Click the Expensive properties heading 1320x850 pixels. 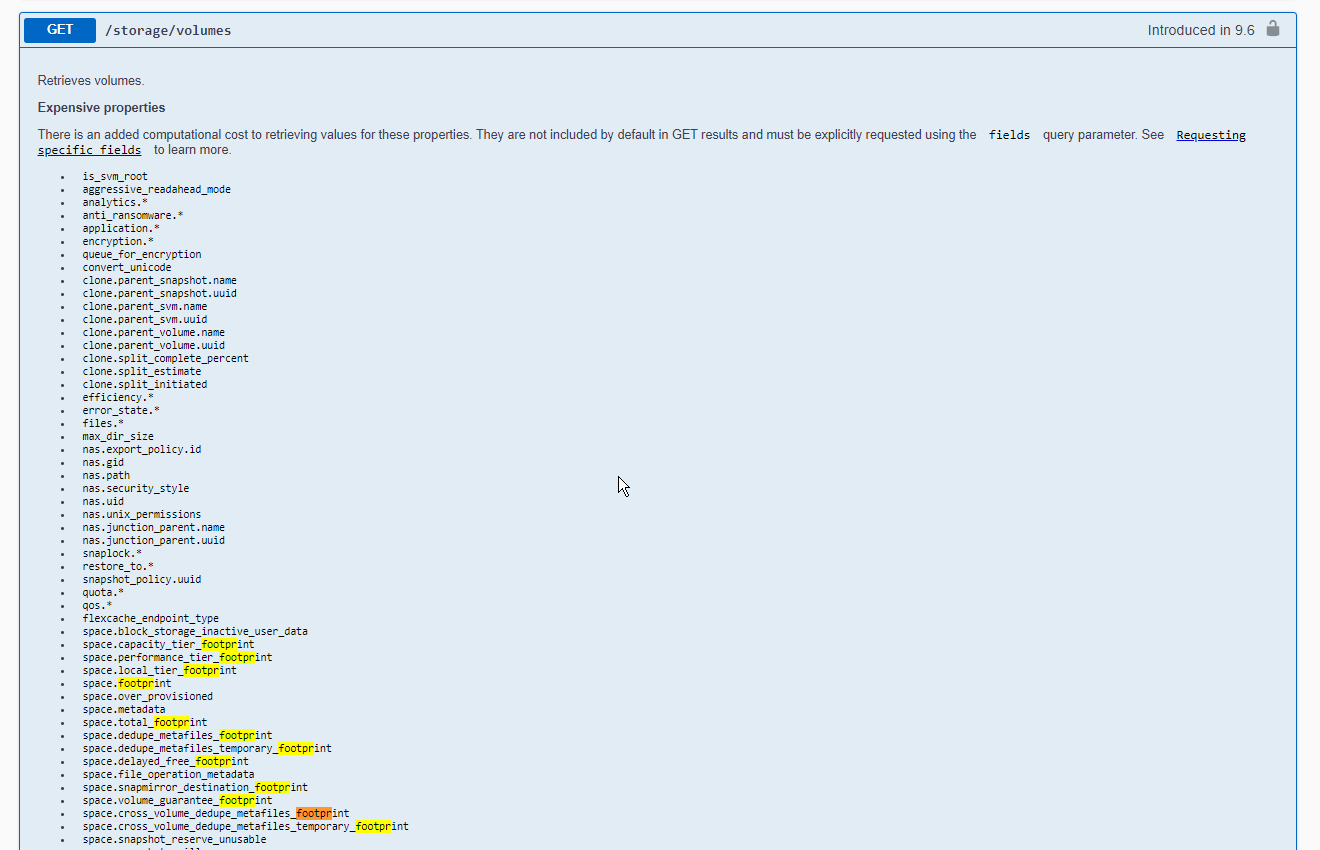(102, 107)
